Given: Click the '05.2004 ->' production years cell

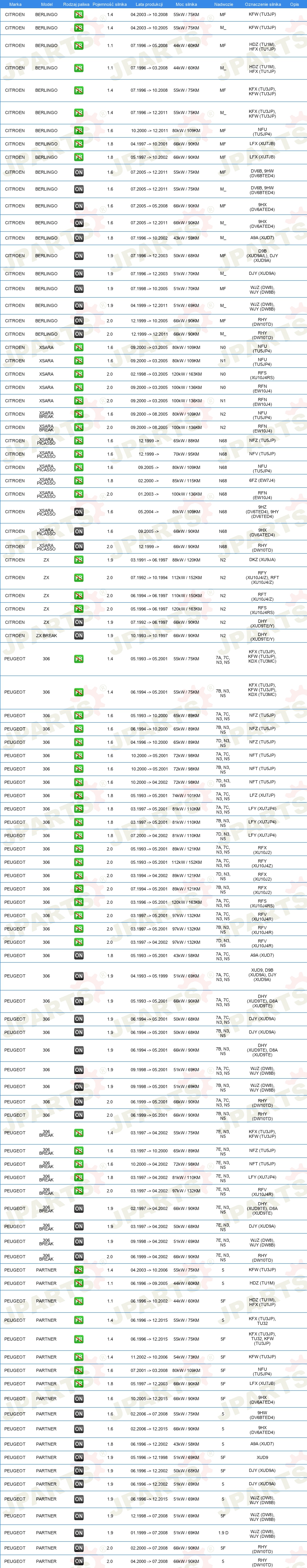Looking at the screenshot, I should coord(149,512).
